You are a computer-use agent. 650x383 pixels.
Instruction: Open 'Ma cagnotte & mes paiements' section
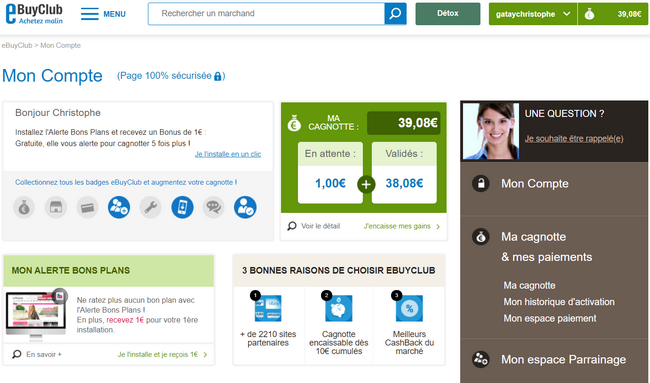point(546,247)
